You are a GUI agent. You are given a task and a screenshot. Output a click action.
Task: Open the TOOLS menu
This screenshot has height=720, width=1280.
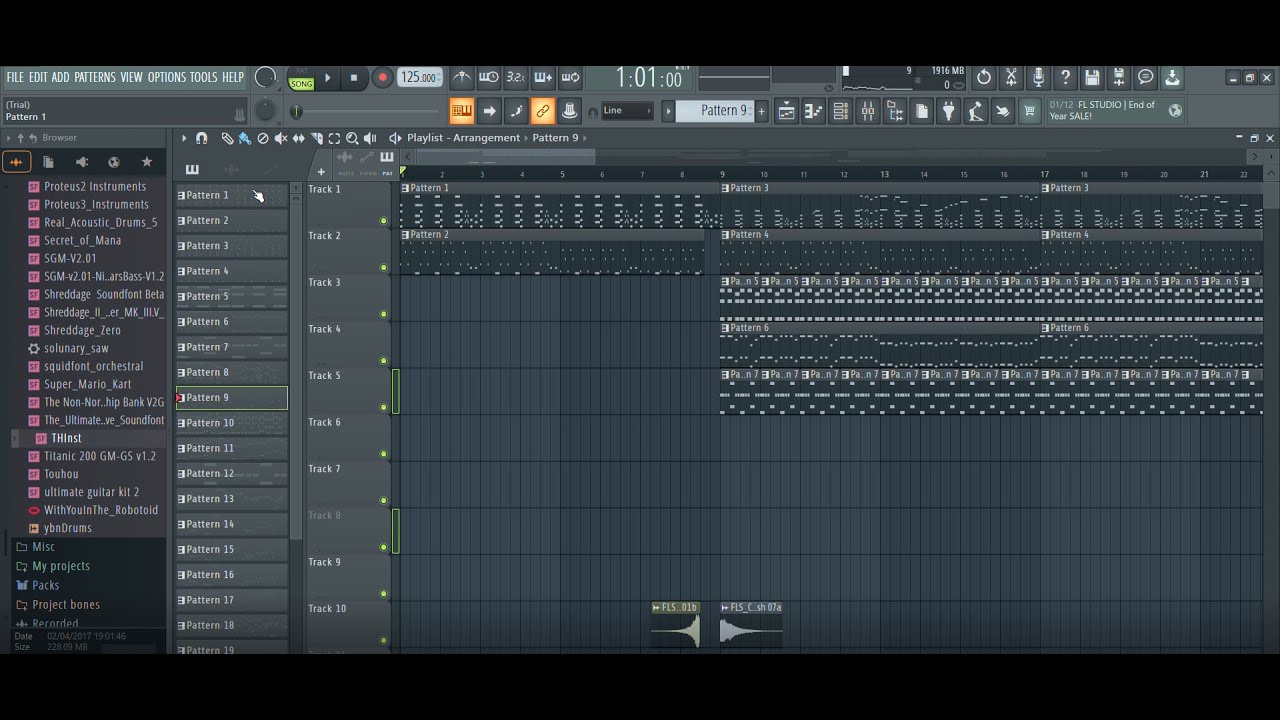204,77
